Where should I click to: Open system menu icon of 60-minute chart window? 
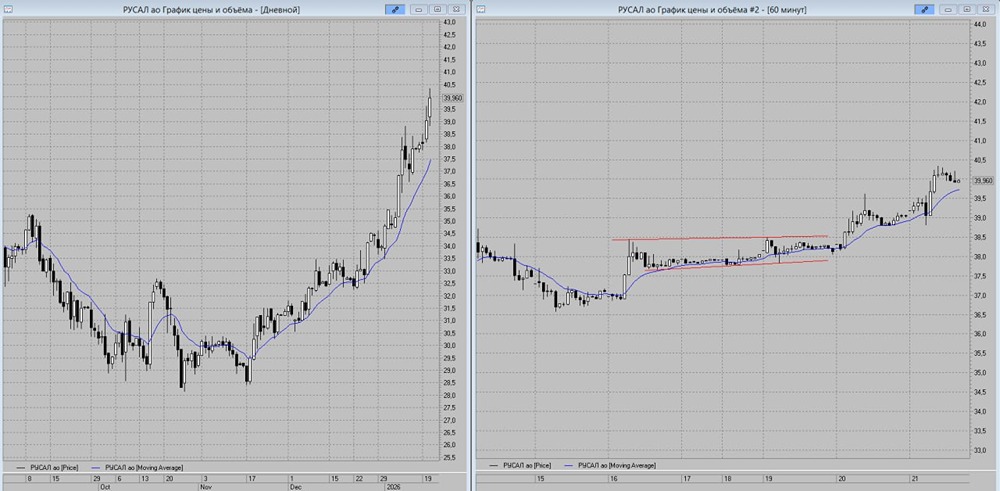[481, 9]
